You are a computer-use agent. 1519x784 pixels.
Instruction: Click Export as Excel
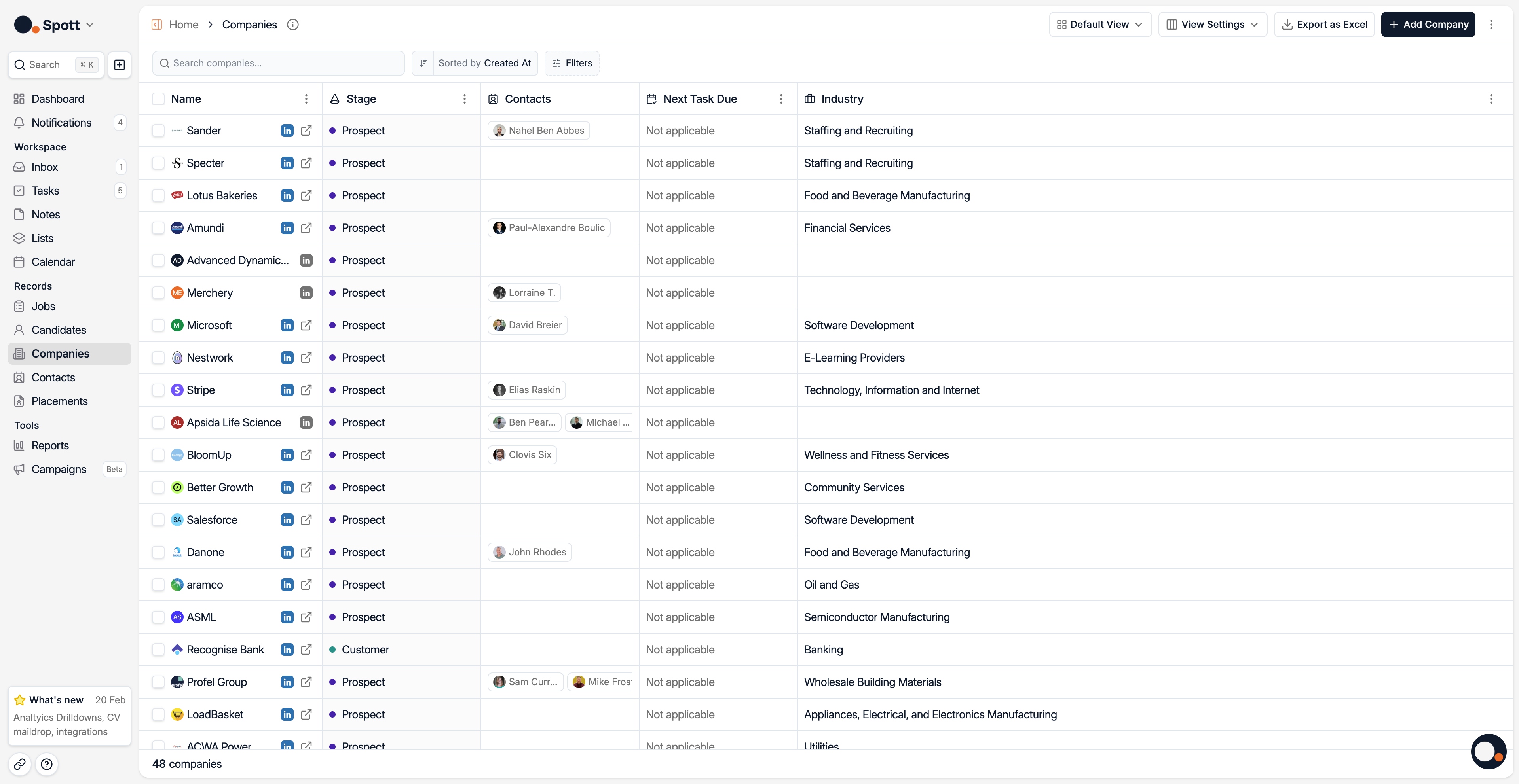1324,25
